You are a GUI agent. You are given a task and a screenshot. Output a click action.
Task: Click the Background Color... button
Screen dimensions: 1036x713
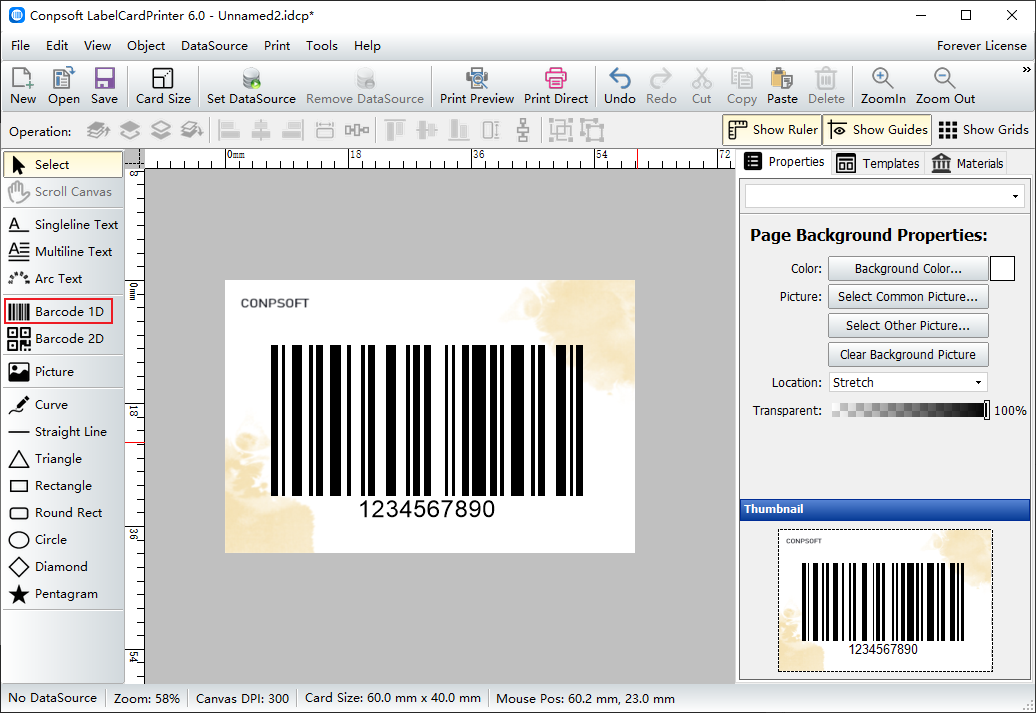908,269
